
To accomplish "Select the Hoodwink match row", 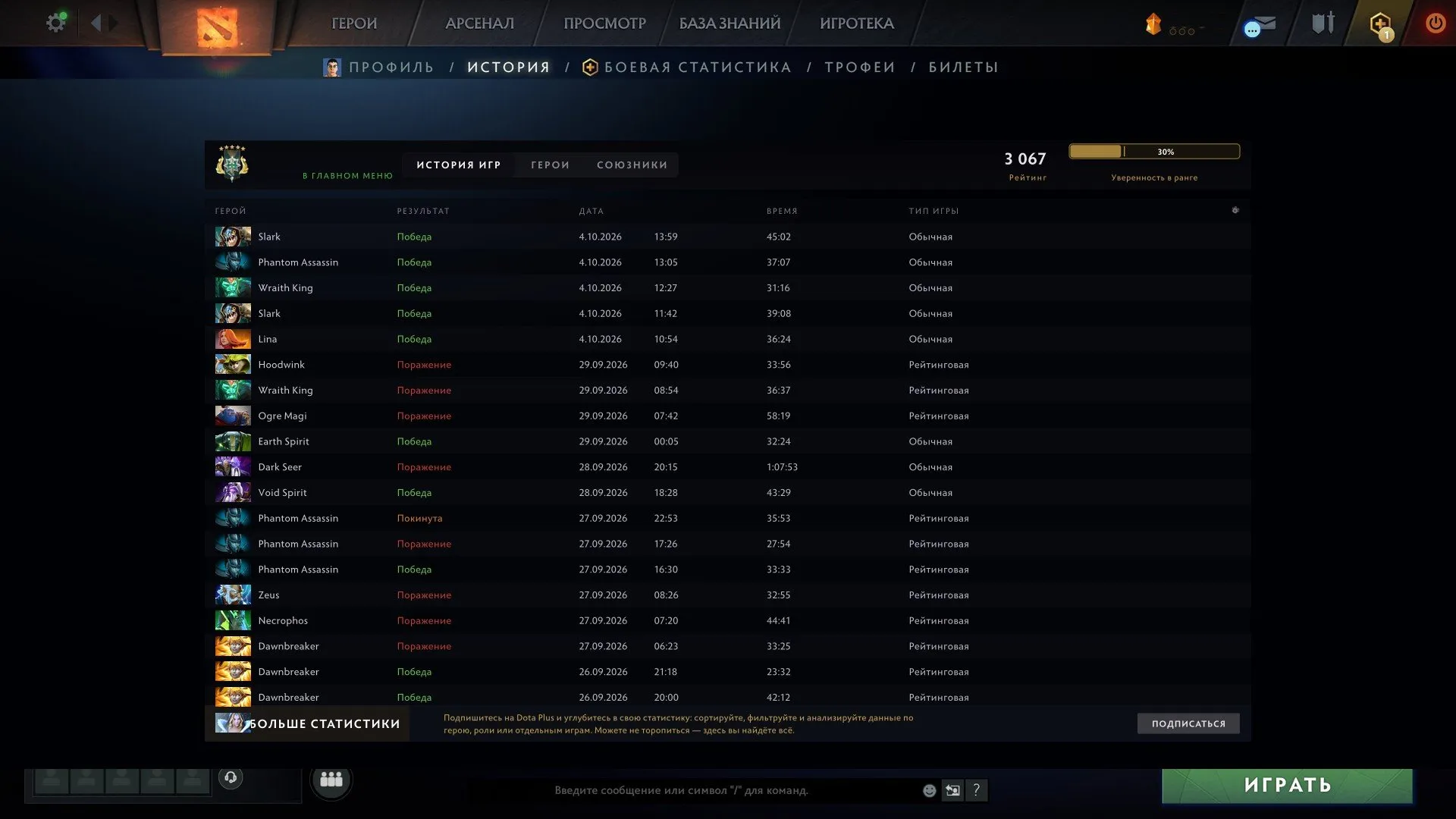I will pyautogui.click(x=727, y=365).
